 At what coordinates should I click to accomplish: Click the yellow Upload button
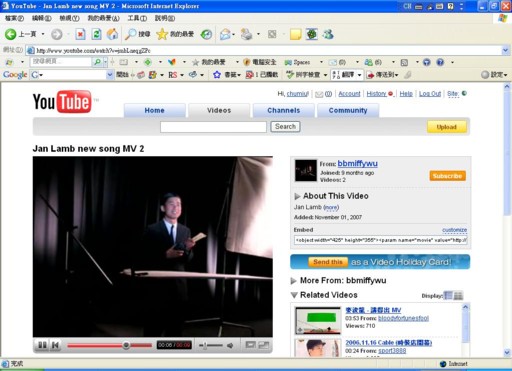point(447,127)
